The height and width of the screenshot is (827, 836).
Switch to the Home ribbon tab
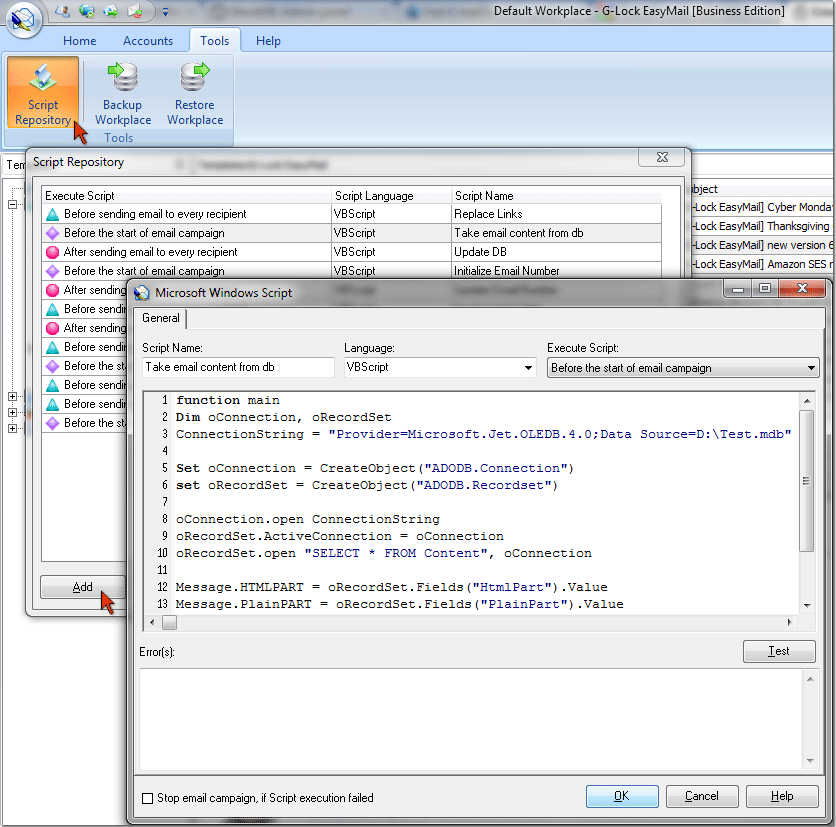tap(79, 41)
